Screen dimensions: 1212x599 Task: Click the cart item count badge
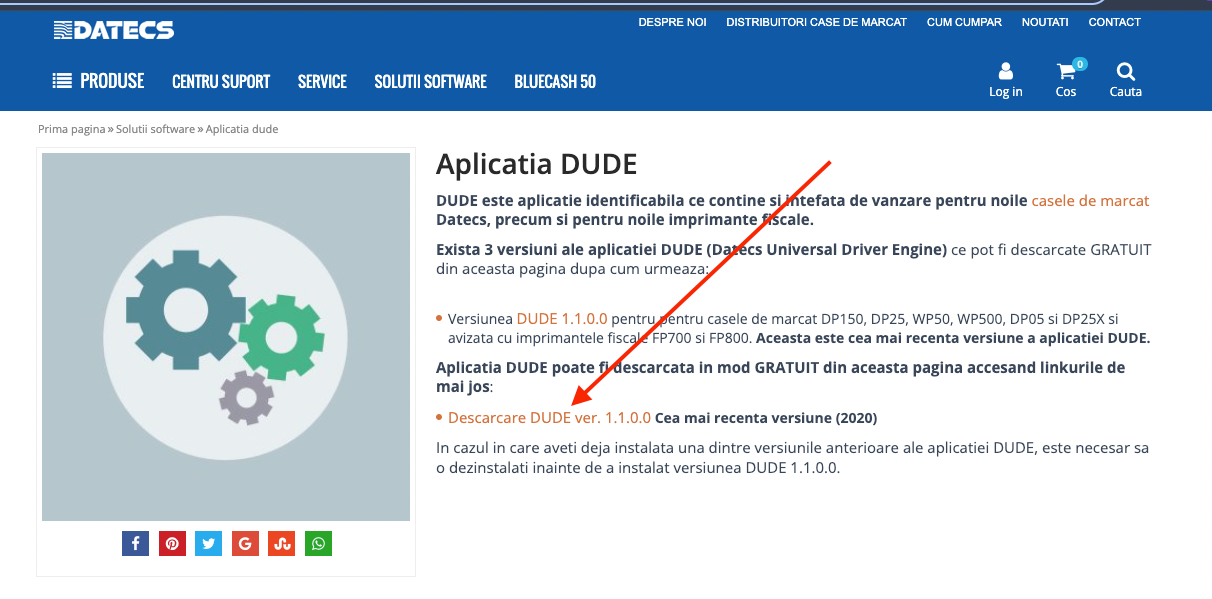tap(1080, 64)
